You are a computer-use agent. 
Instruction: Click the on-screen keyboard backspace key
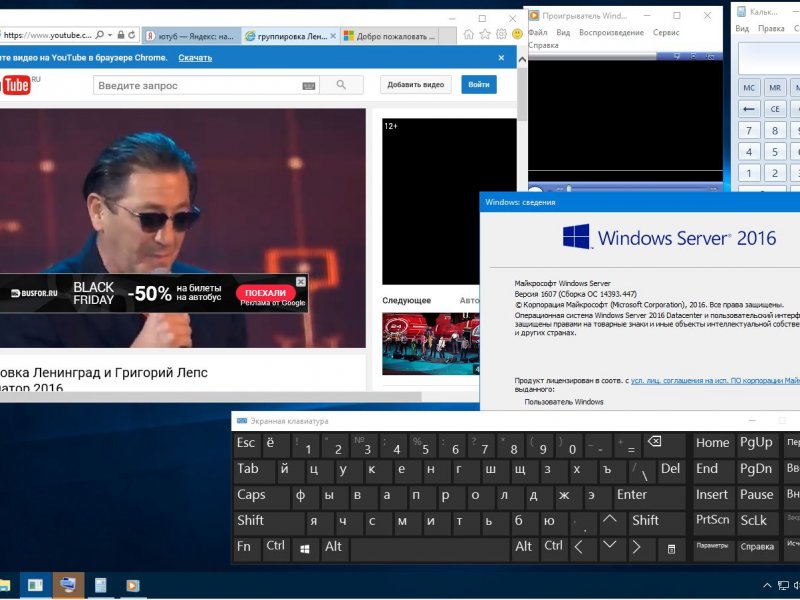point(666,445)
